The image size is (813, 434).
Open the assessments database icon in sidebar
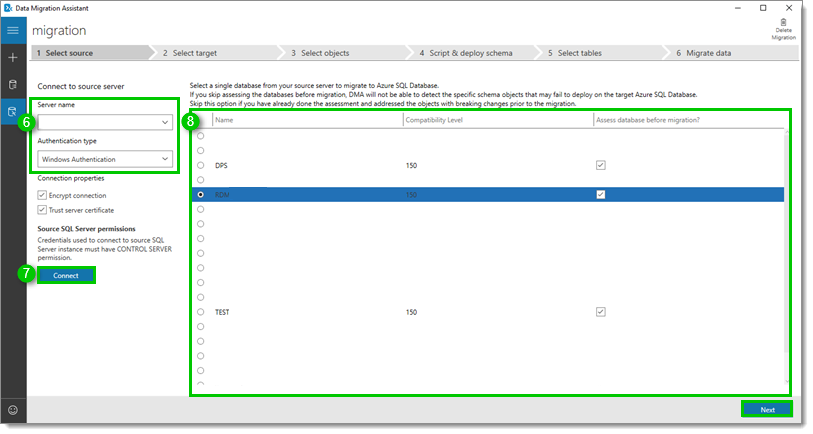13,85
